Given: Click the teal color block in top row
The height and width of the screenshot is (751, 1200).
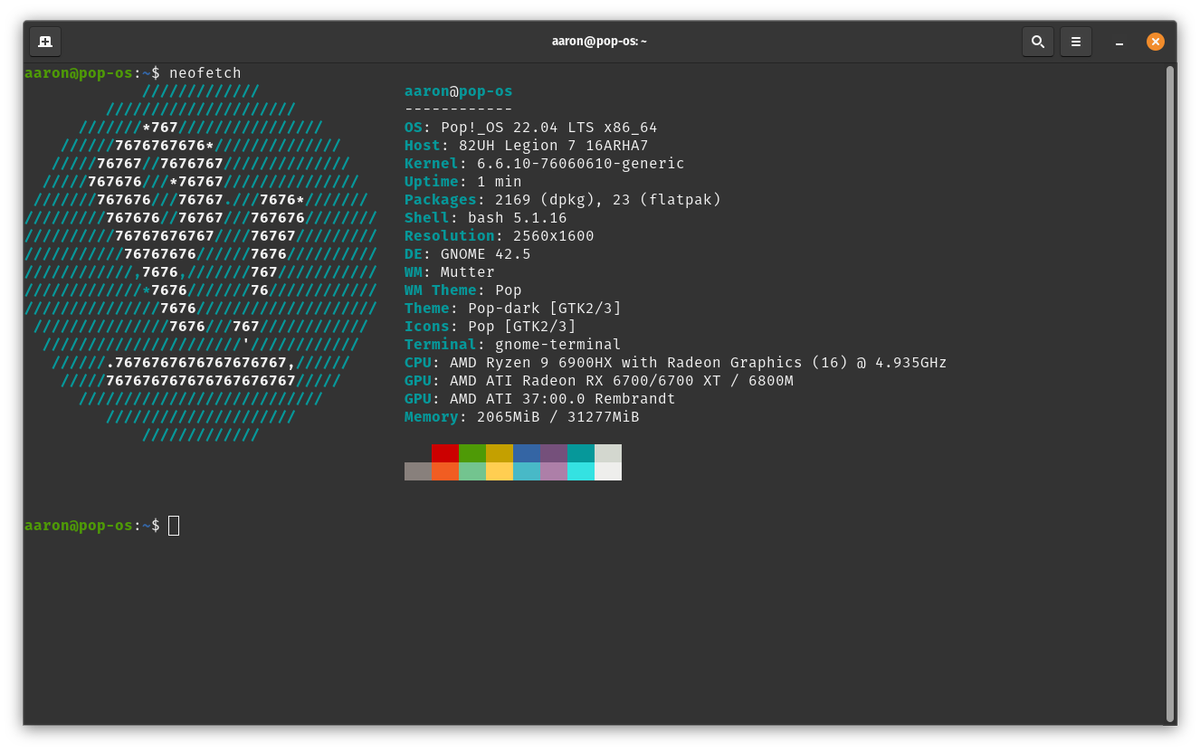Looking at the screenshot, I should click(580, 453).
